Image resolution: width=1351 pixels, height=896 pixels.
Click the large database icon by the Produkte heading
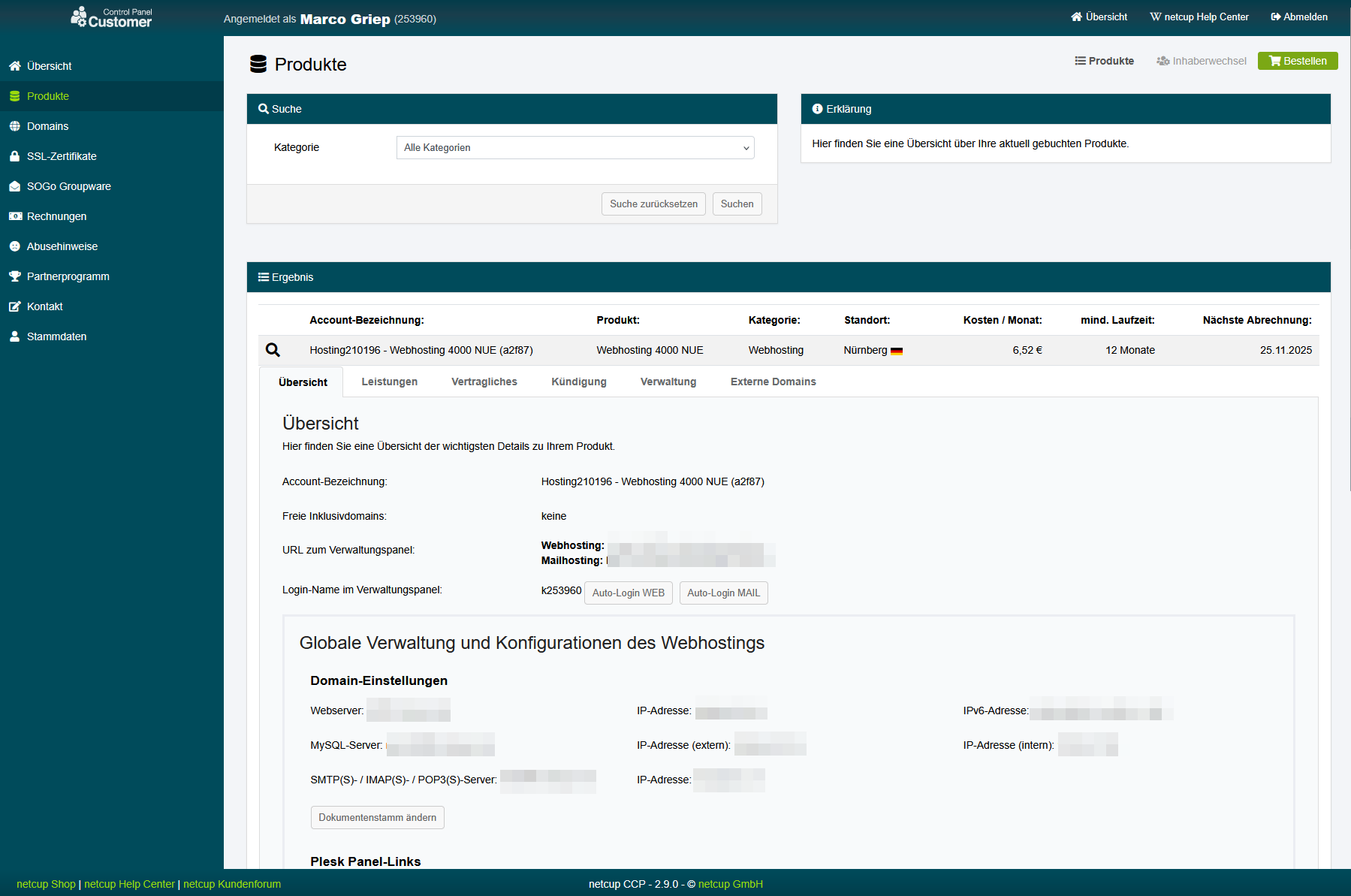coord(258,64)
